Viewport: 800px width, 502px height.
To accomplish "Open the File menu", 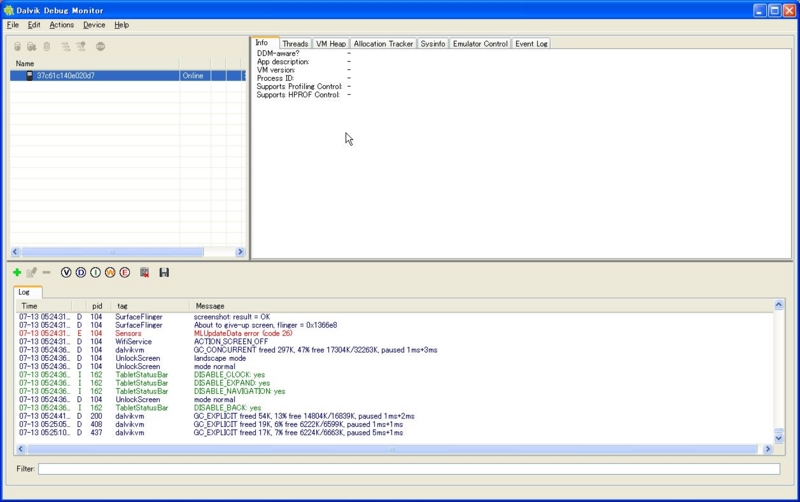I will [13, 25].
